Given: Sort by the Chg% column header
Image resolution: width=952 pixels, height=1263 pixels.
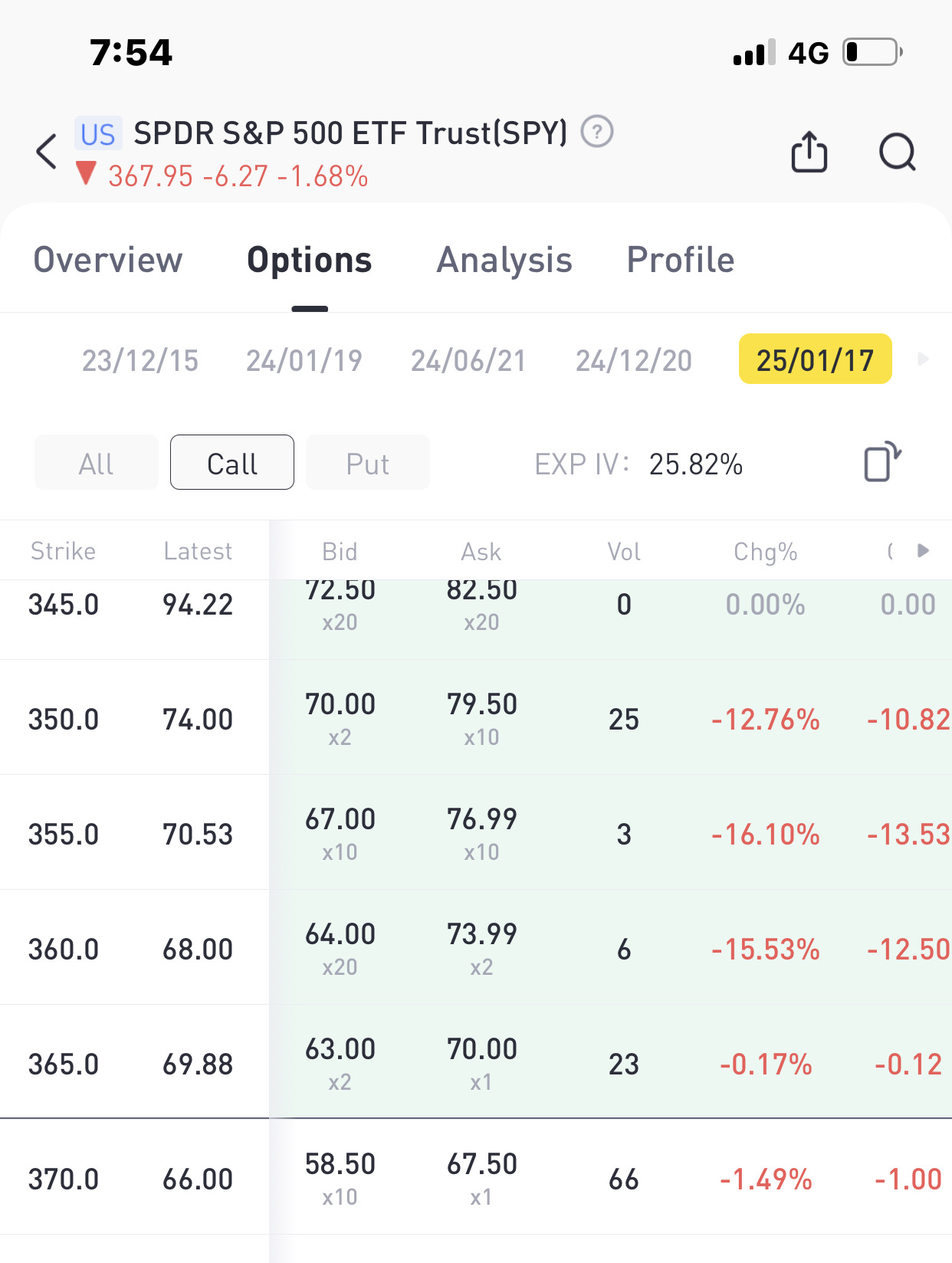Looking at the screenshot, I should click(x=765, y=551).
